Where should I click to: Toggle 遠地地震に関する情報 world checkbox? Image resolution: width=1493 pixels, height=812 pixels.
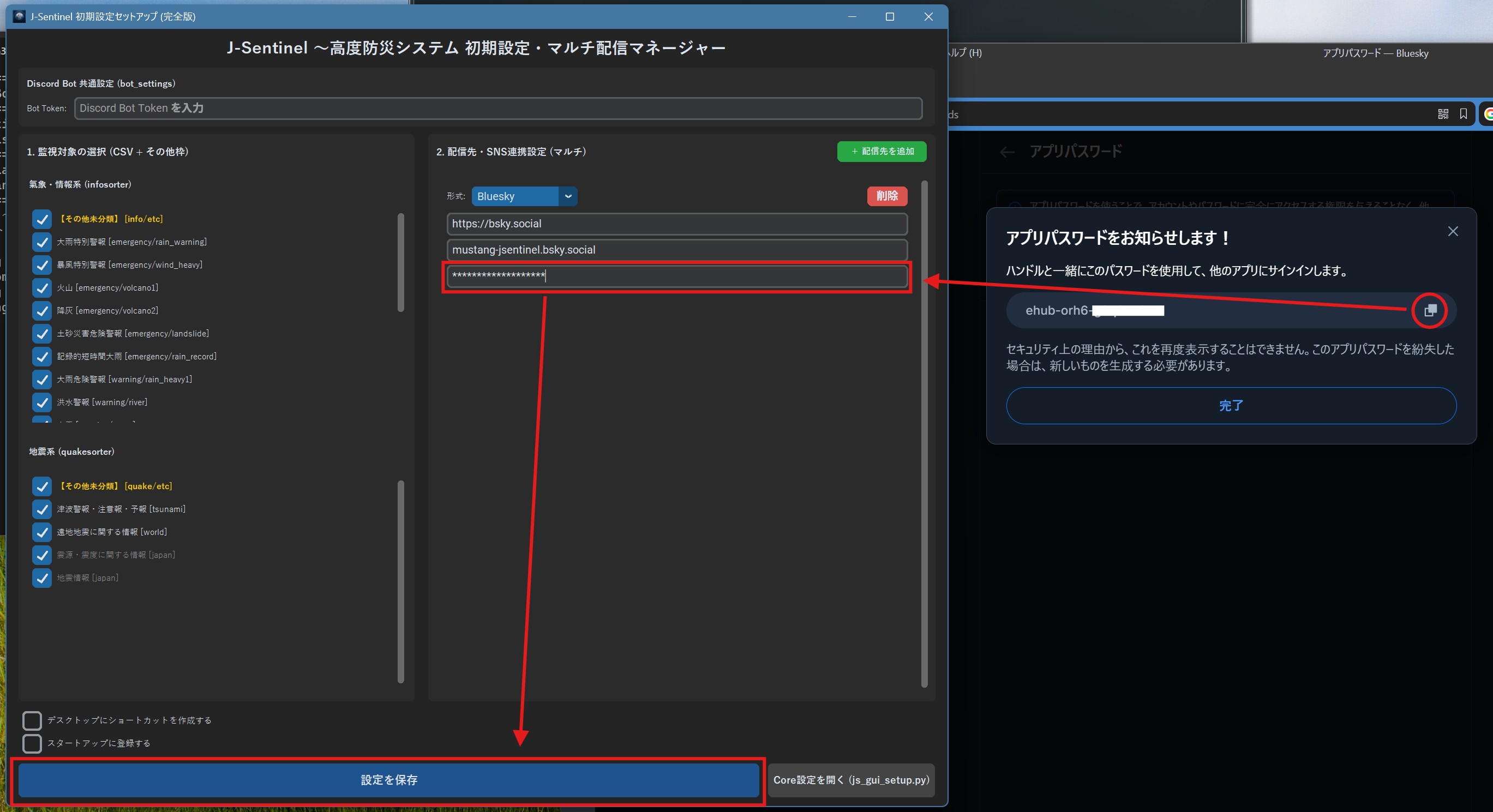41,532
